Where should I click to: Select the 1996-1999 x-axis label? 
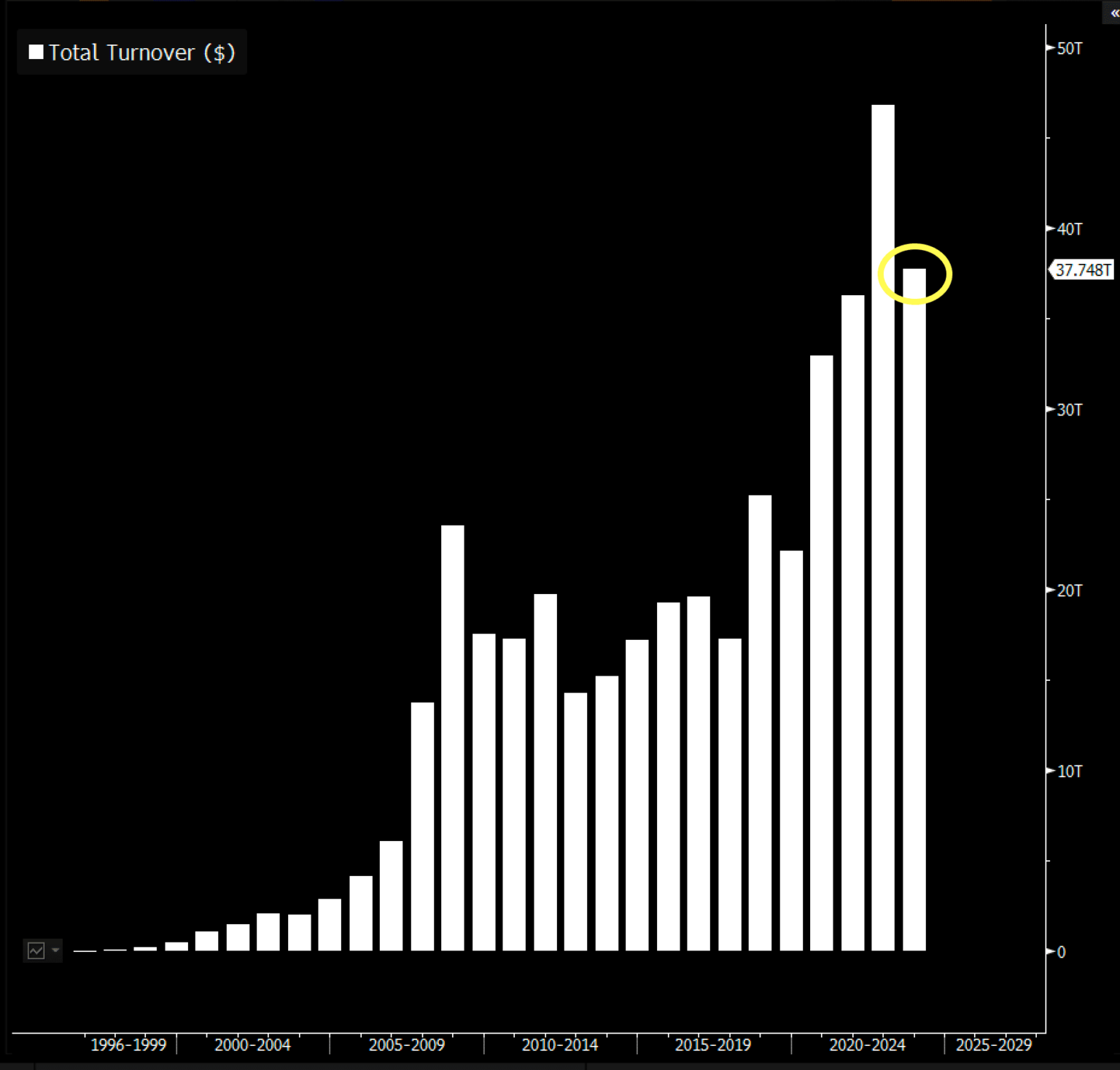[128, 1044]
